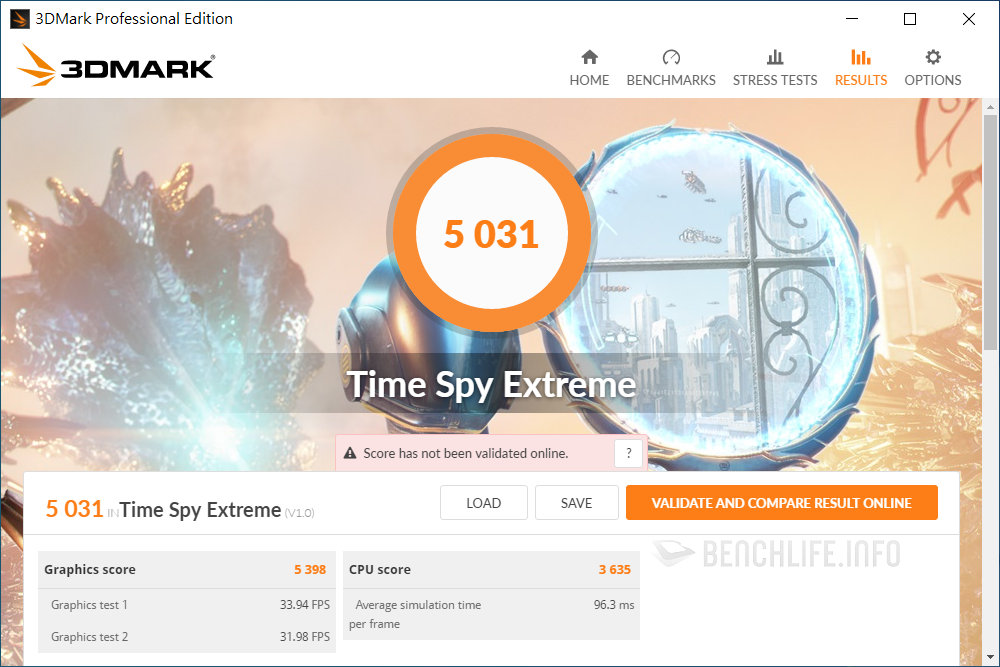Click the 'Graphics score' label
Image resolution: width=1000 pixels, height=667 pixels.
point(90,569)
